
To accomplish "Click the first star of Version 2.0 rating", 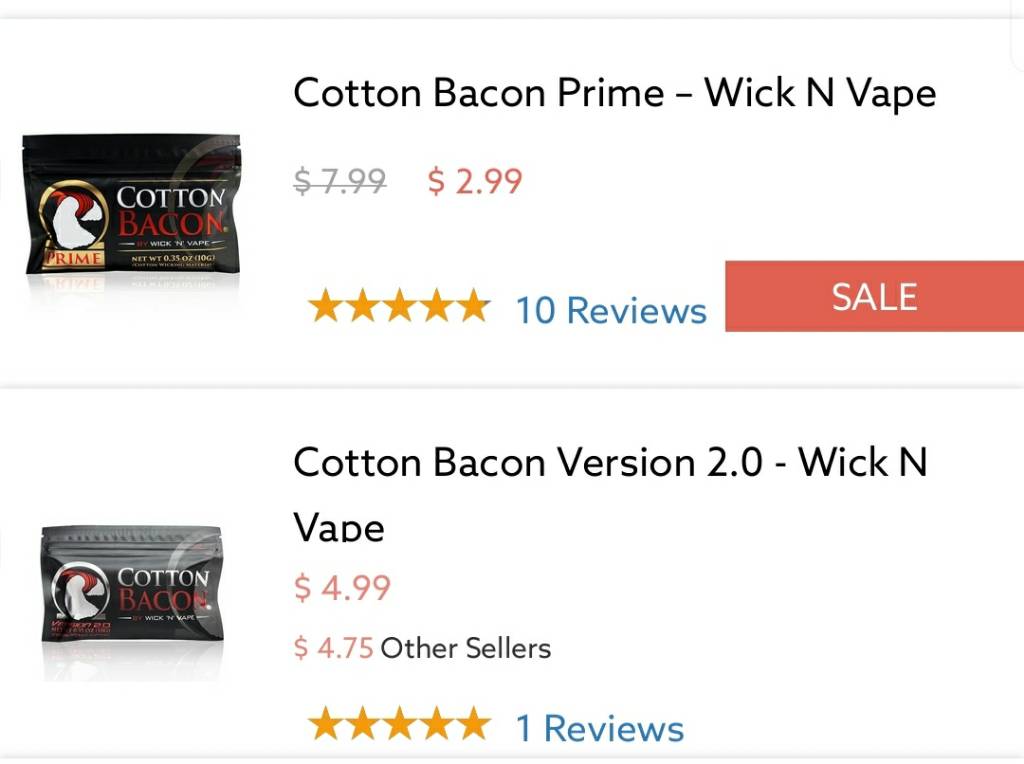I will pos(326,723).
